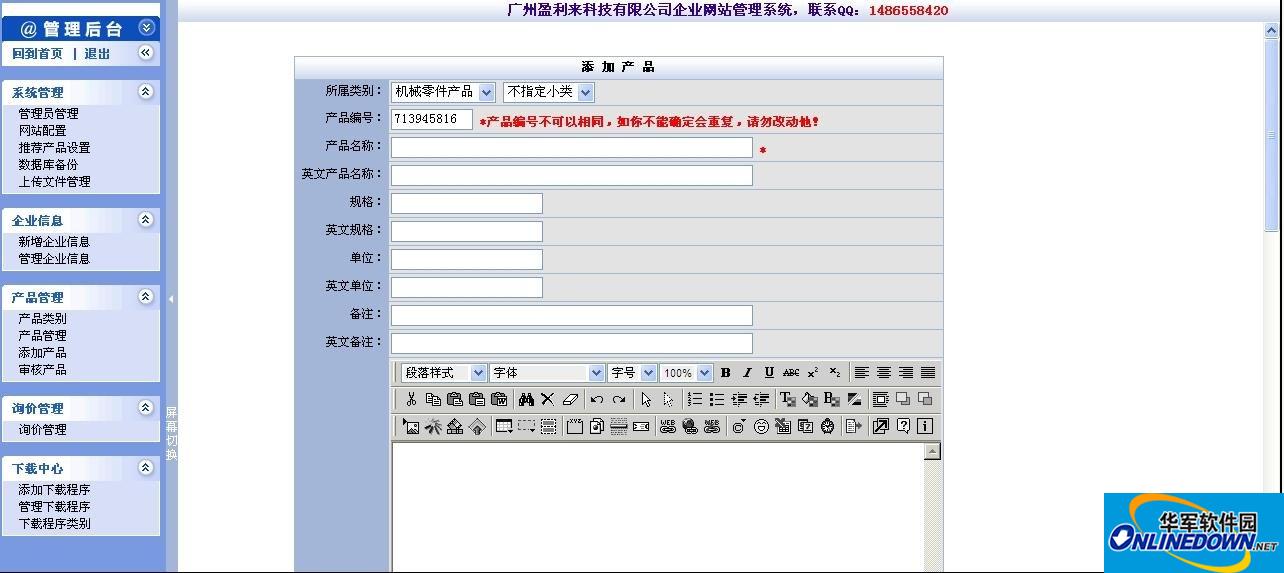Collapse the 企业信息 sidebar section
The width and height of the screenshot is (1284, 573).
(x=146, y=219)
